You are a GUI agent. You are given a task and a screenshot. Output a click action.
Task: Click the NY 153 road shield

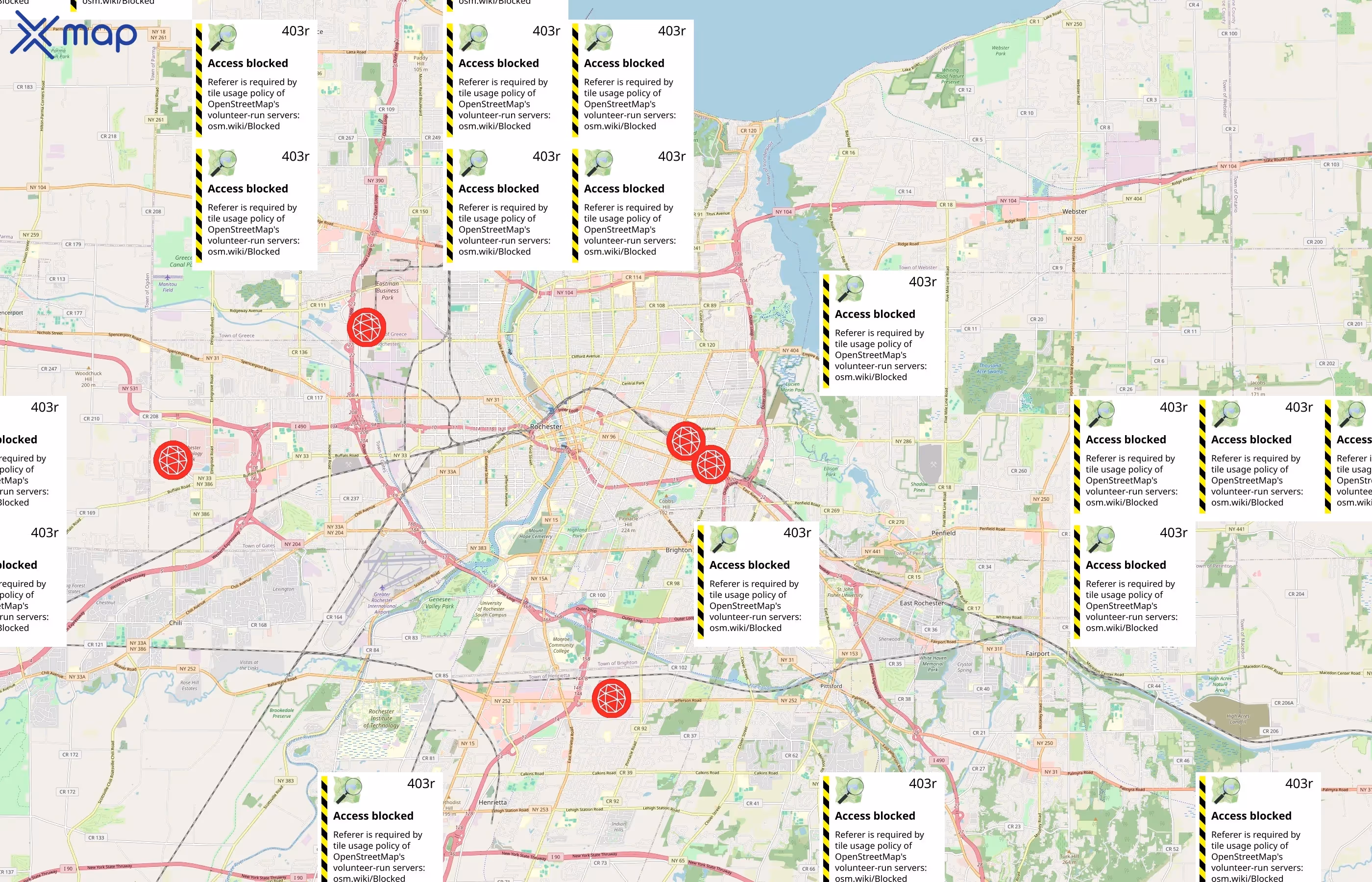click(850, 654)
